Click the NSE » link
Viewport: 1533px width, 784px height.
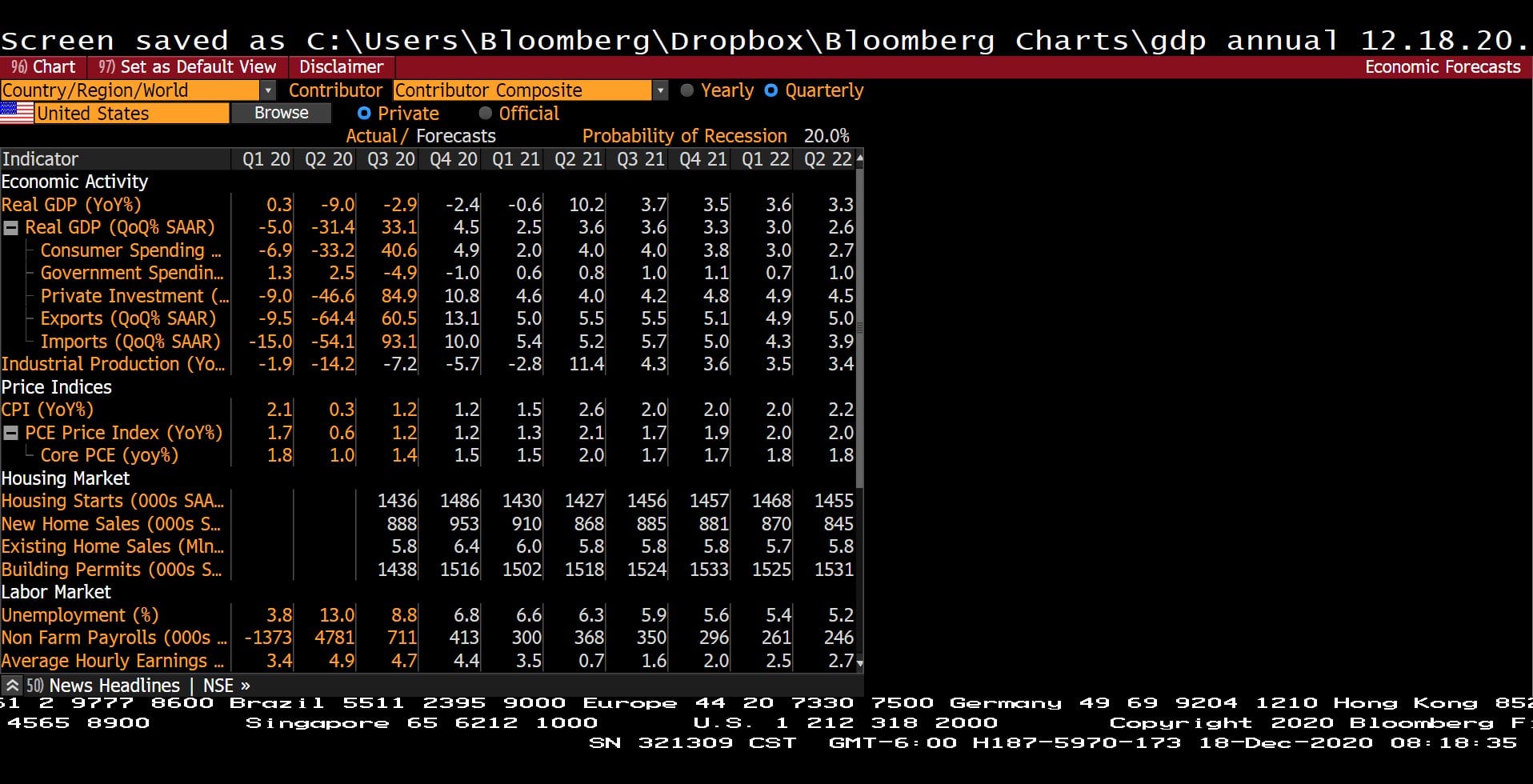point(226,686)
